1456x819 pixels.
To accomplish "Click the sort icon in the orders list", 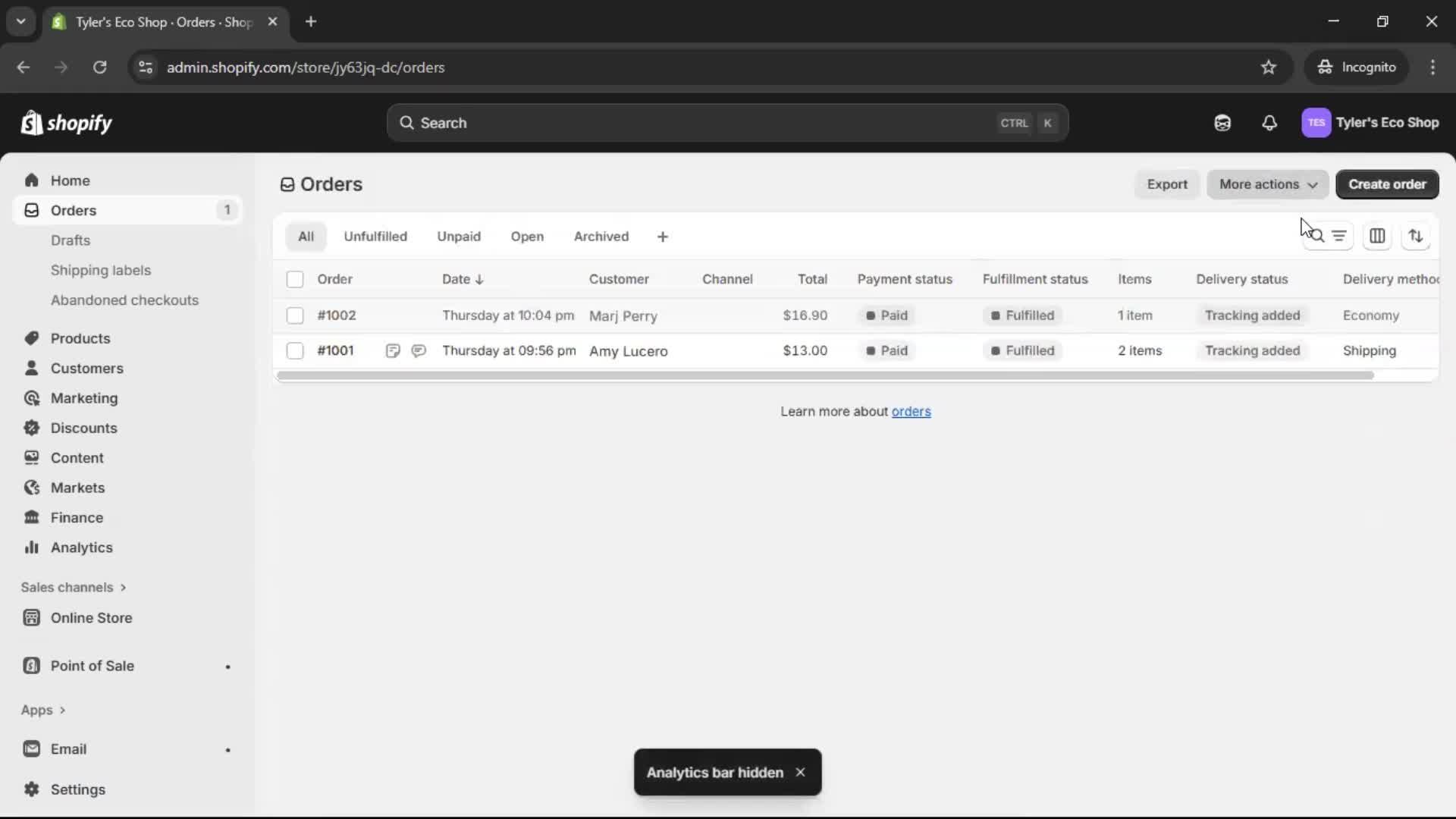I will point(1417,236).
